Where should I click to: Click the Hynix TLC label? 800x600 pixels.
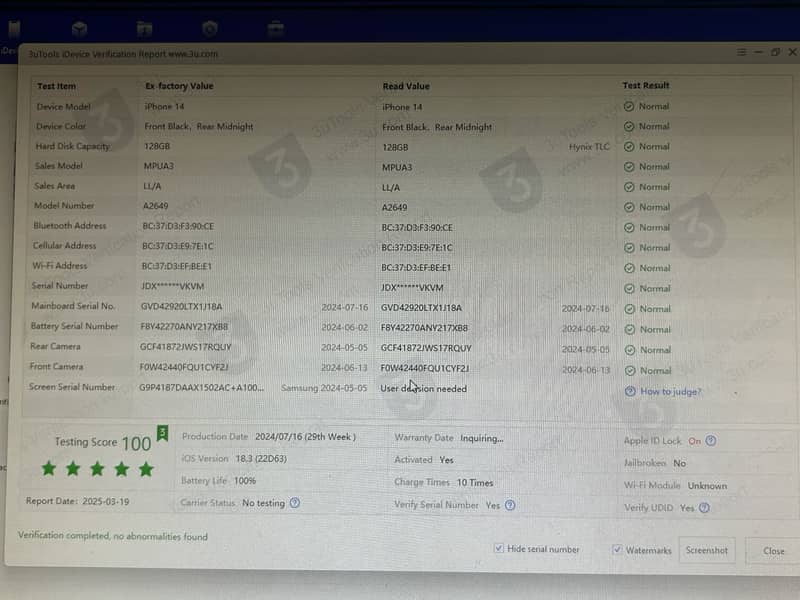[589, 147]
